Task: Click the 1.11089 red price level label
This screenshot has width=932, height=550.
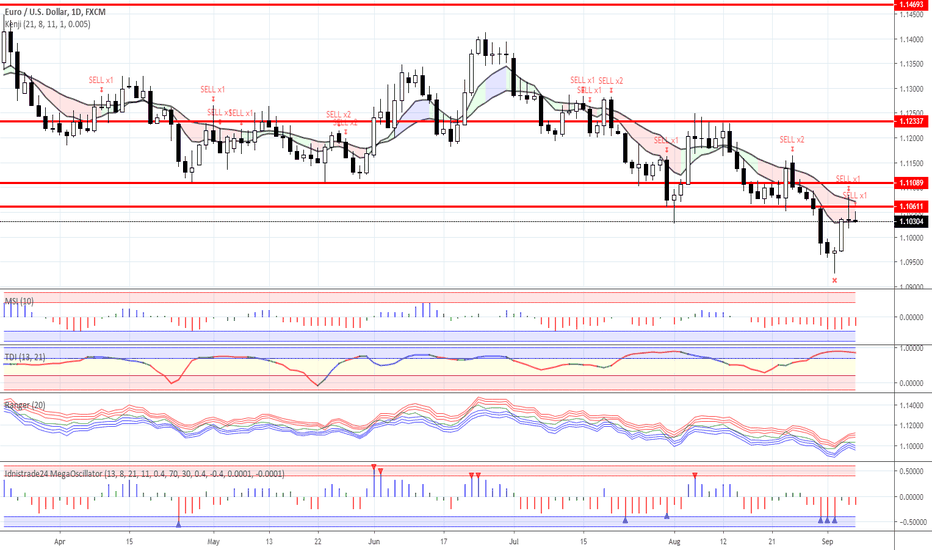Action: point(911,183)
